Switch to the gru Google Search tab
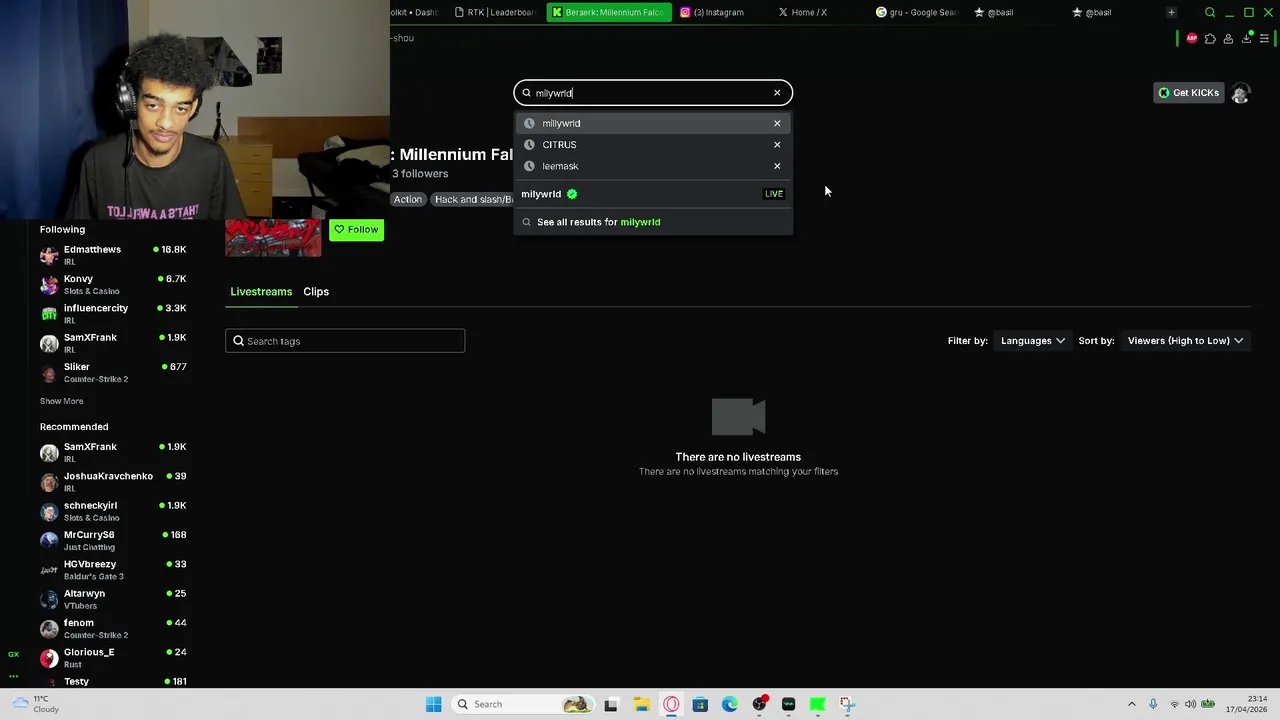The height and width of the screenshot is (720, 1280). pos(917,12)
